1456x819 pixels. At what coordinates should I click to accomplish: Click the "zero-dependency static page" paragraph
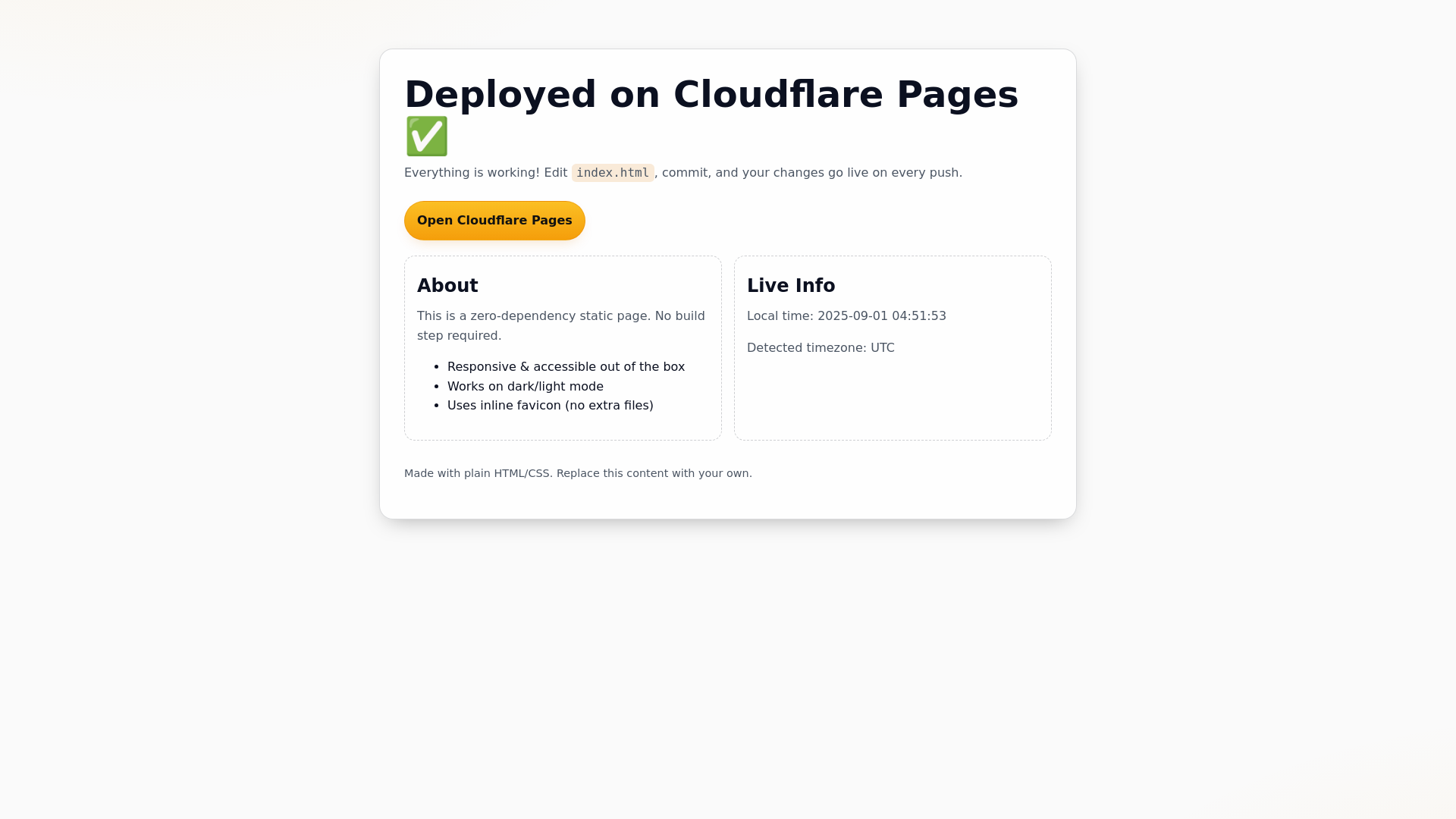(561, 326)
